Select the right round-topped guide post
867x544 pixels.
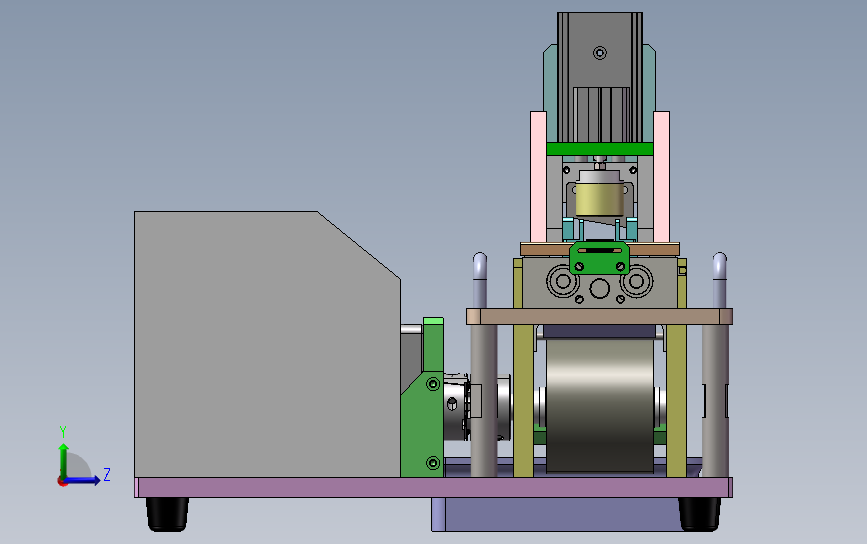coord(719,280)
